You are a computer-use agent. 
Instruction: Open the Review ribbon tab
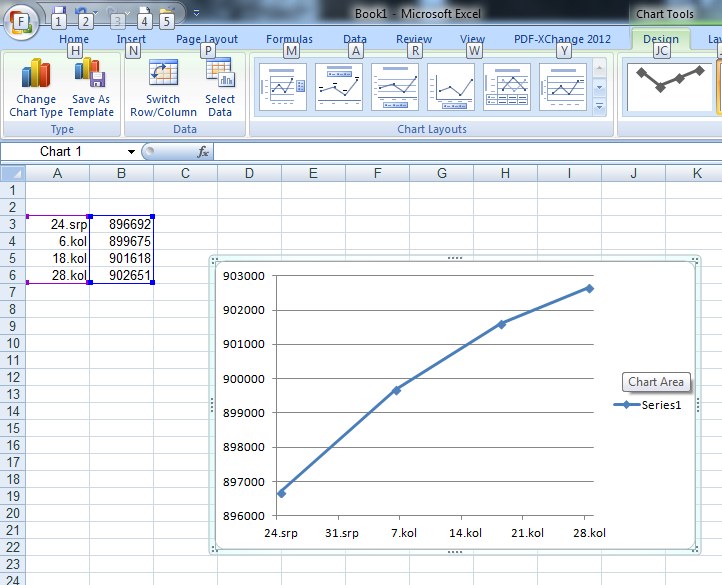tap(414, 39)
